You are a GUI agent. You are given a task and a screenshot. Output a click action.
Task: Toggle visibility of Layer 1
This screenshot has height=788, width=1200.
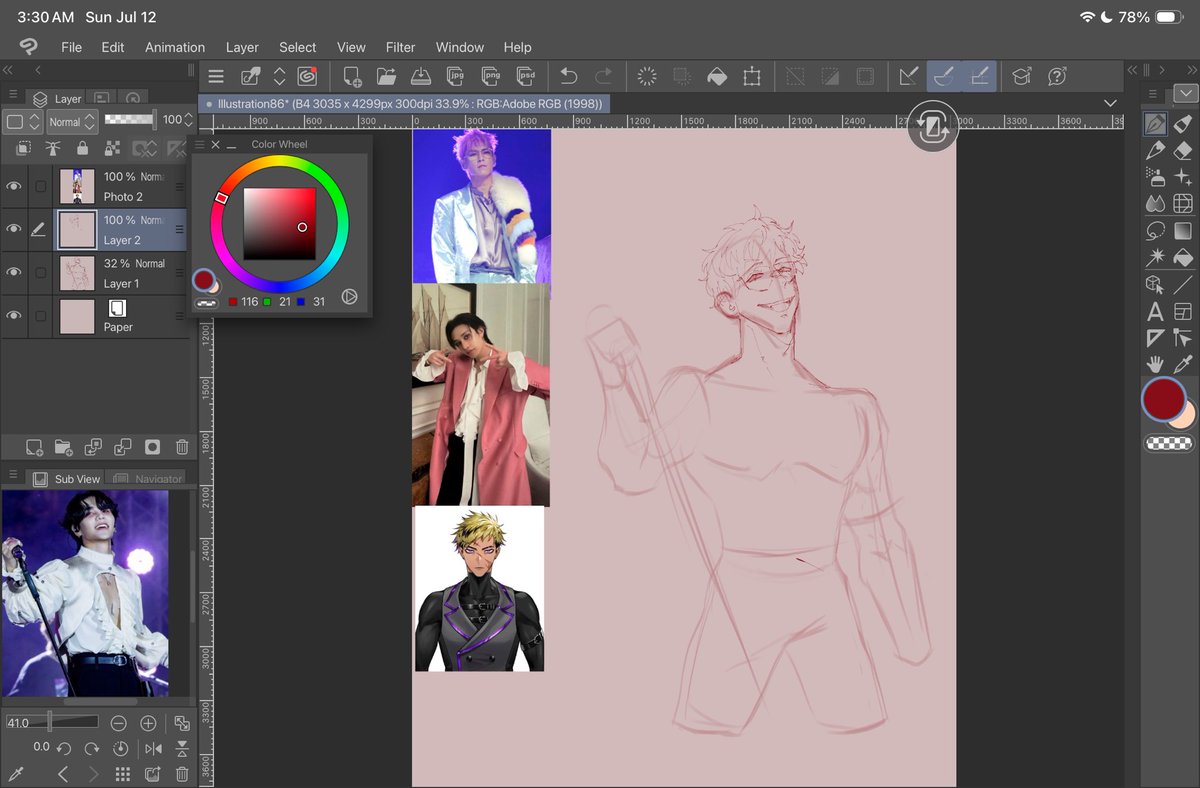(14, 272)
